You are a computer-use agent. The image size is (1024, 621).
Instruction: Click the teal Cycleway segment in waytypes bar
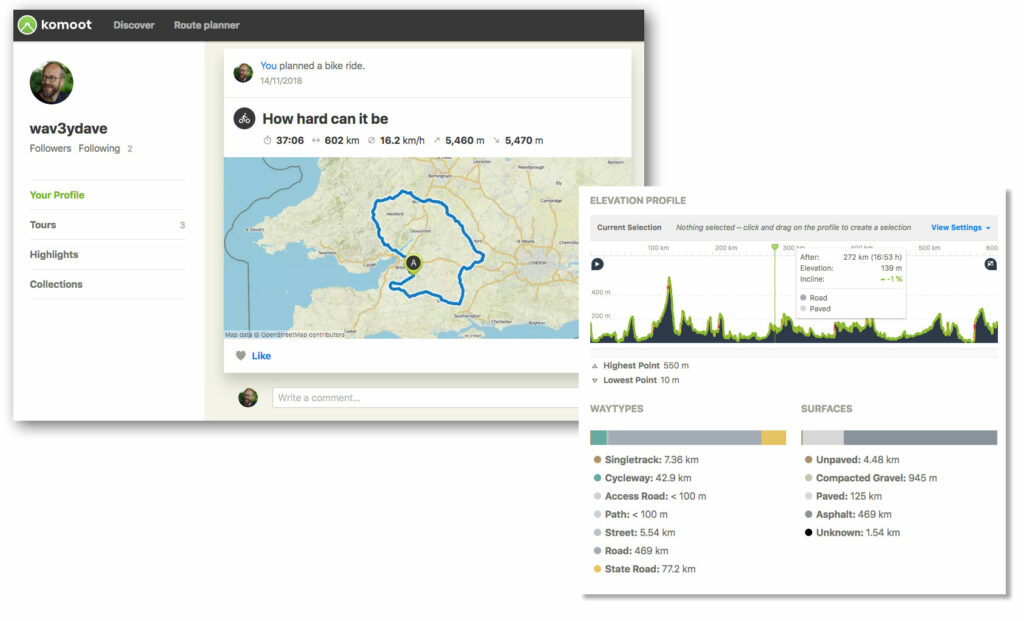coord(600,437)
